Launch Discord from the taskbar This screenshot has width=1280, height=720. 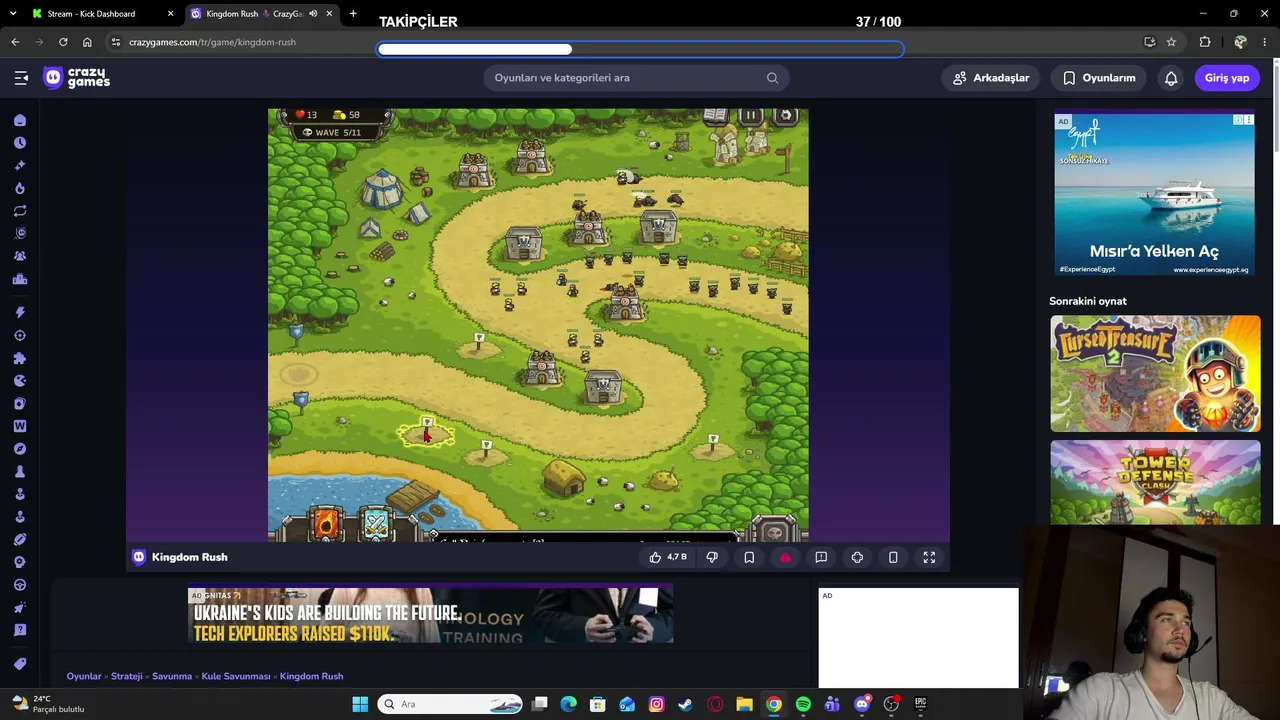coord(862,704)
